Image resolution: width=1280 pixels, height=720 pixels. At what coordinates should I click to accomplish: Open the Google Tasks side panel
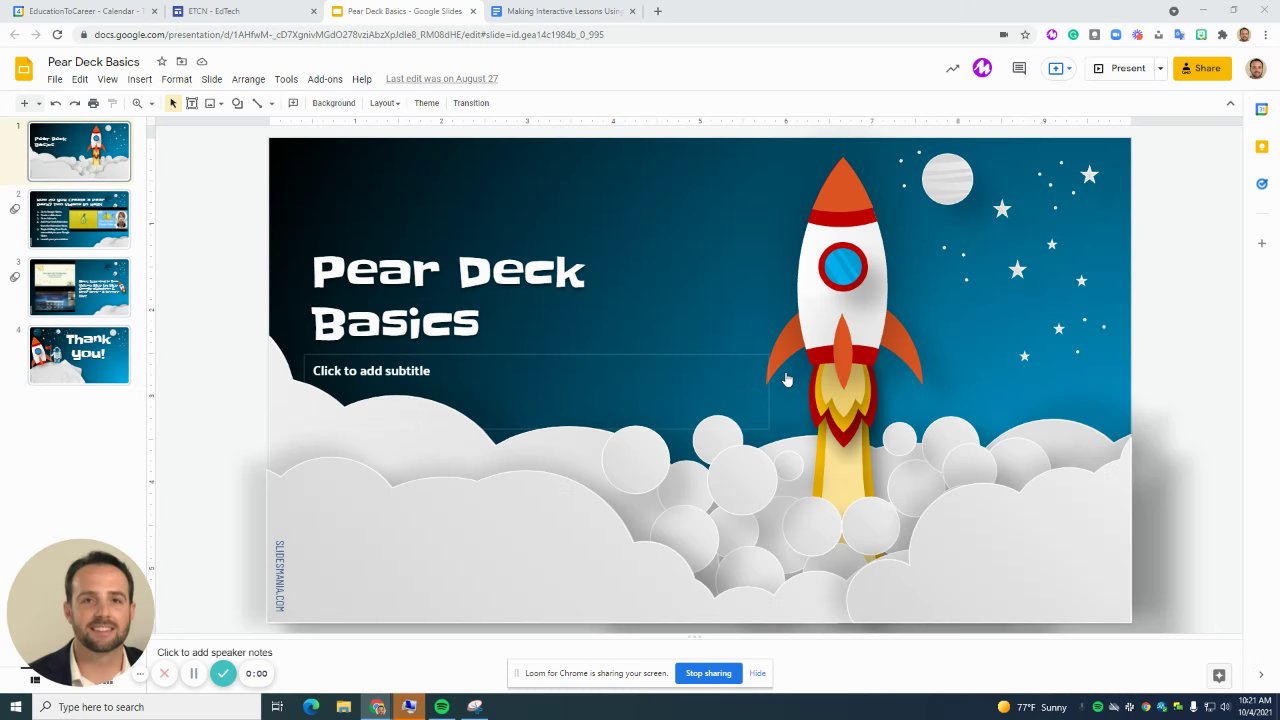point(1262,184)
